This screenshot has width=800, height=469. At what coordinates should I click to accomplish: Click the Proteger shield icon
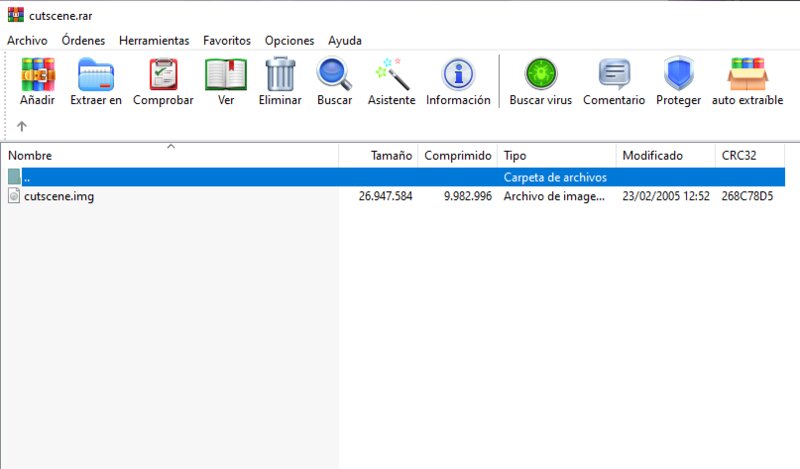[x=679, y=73]
